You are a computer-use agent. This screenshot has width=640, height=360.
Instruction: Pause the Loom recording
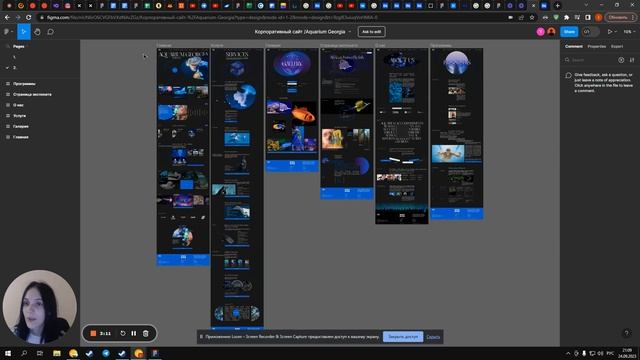134,333
